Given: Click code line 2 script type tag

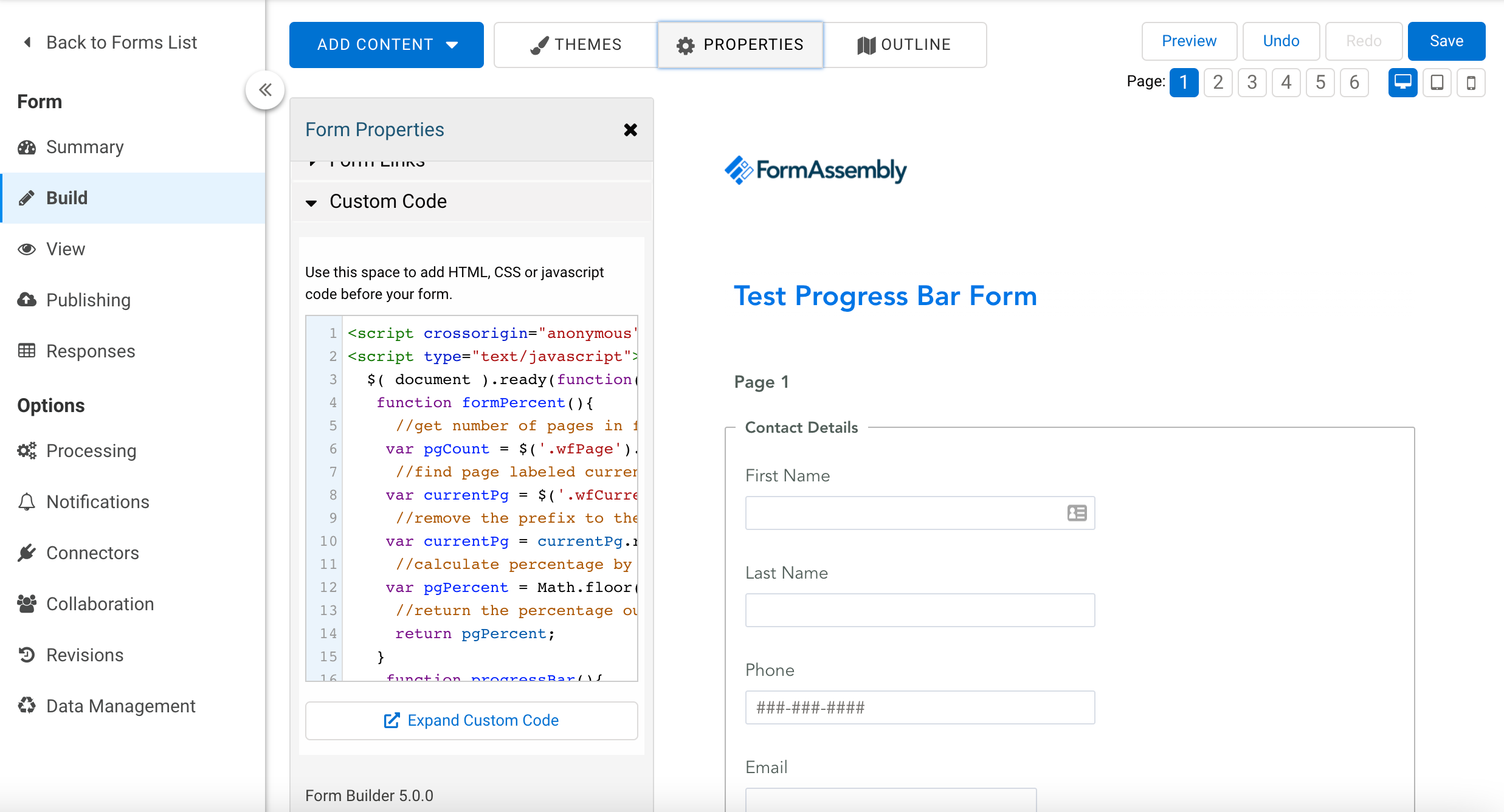Looking at the screenshot, I should tap(492, 357).
